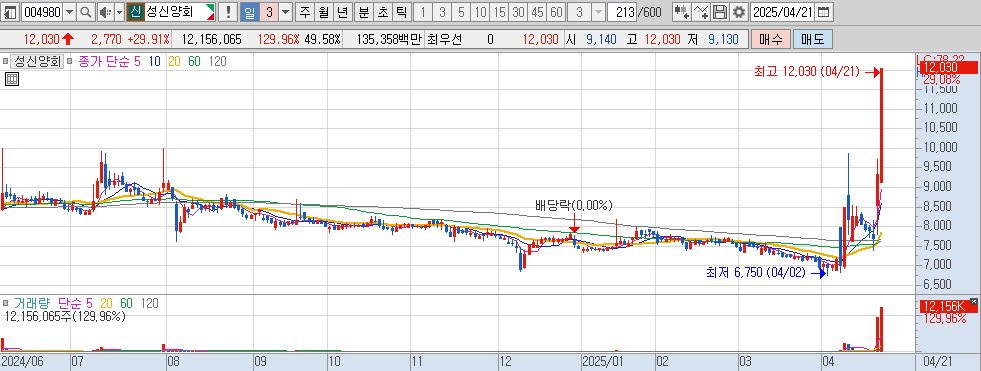The height and width of the screenshot is (371, 981).
Task: Select the 주 weekly chart button
Action: click(x=305, y=12)
